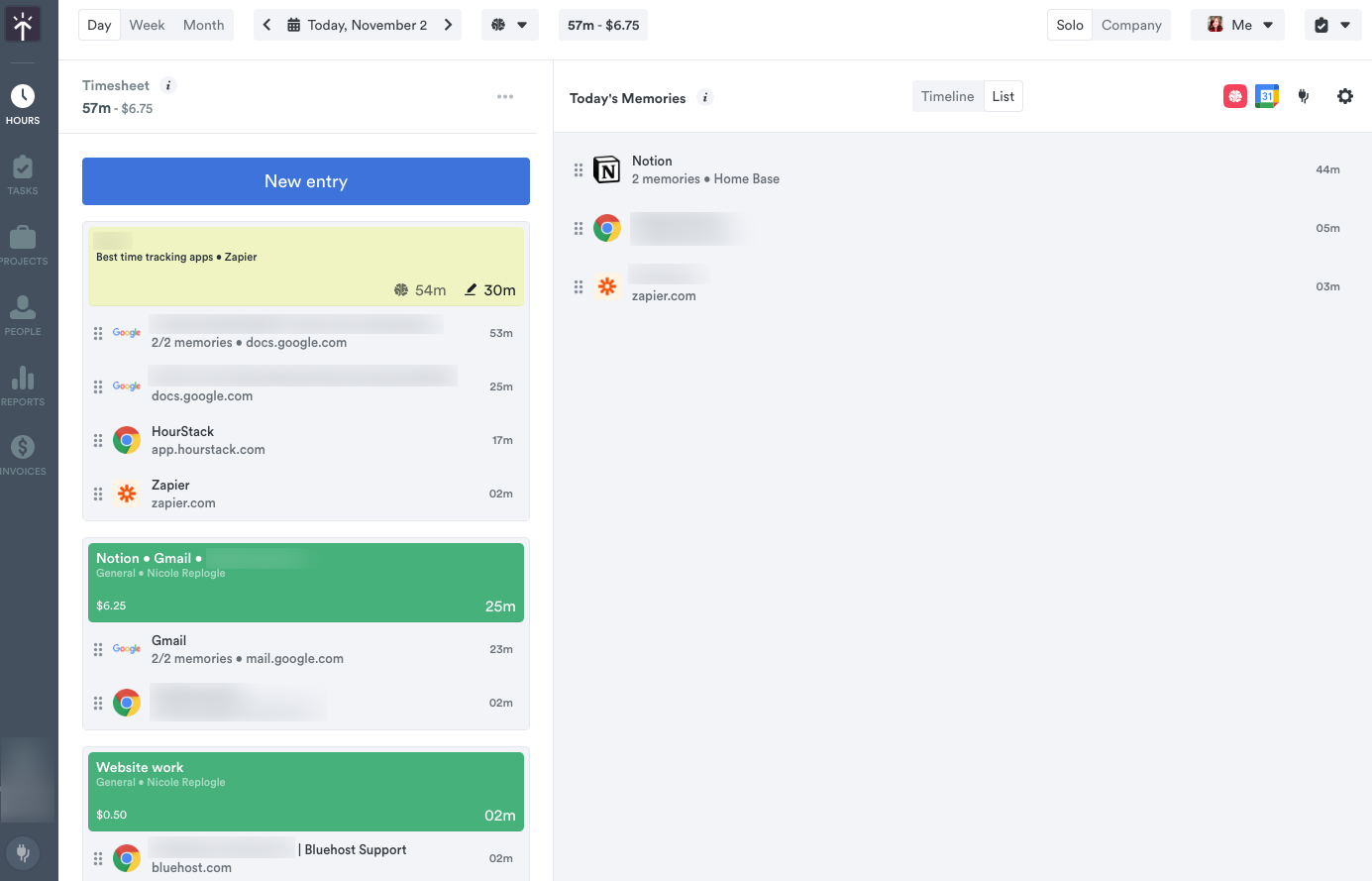The width and height of the screenshot is (1372, 881).
Task: Click the Chrome icon on the 05m memory
Action: (607, 228)
